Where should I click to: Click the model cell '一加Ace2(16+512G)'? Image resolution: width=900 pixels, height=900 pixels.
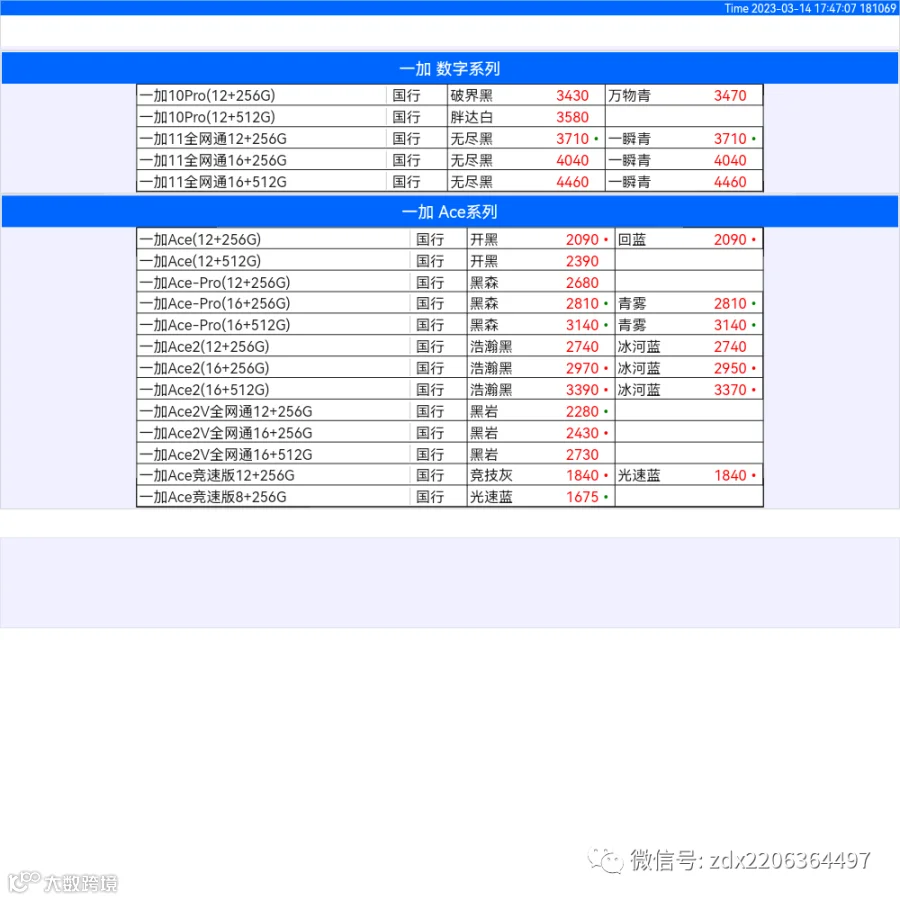[x=204, y=390]
